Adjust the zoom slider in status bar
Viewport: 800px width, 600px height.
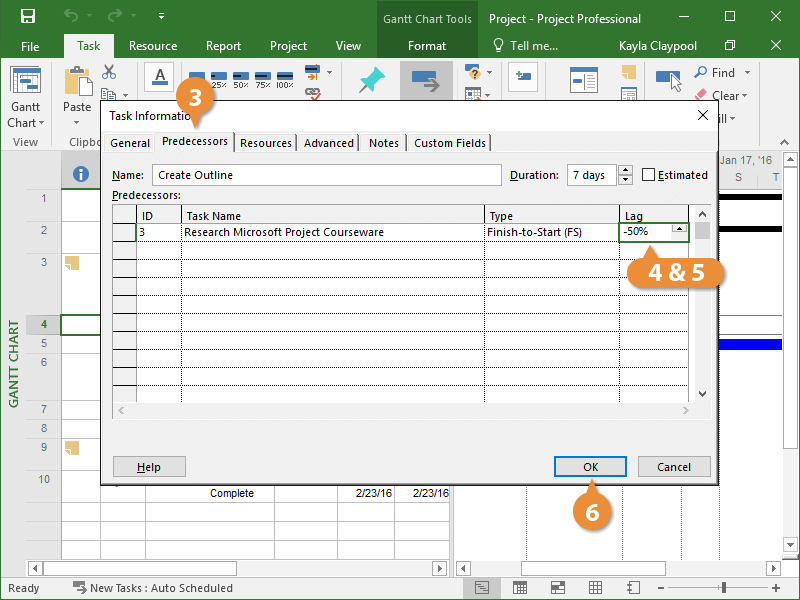click(x=724, y=588)
